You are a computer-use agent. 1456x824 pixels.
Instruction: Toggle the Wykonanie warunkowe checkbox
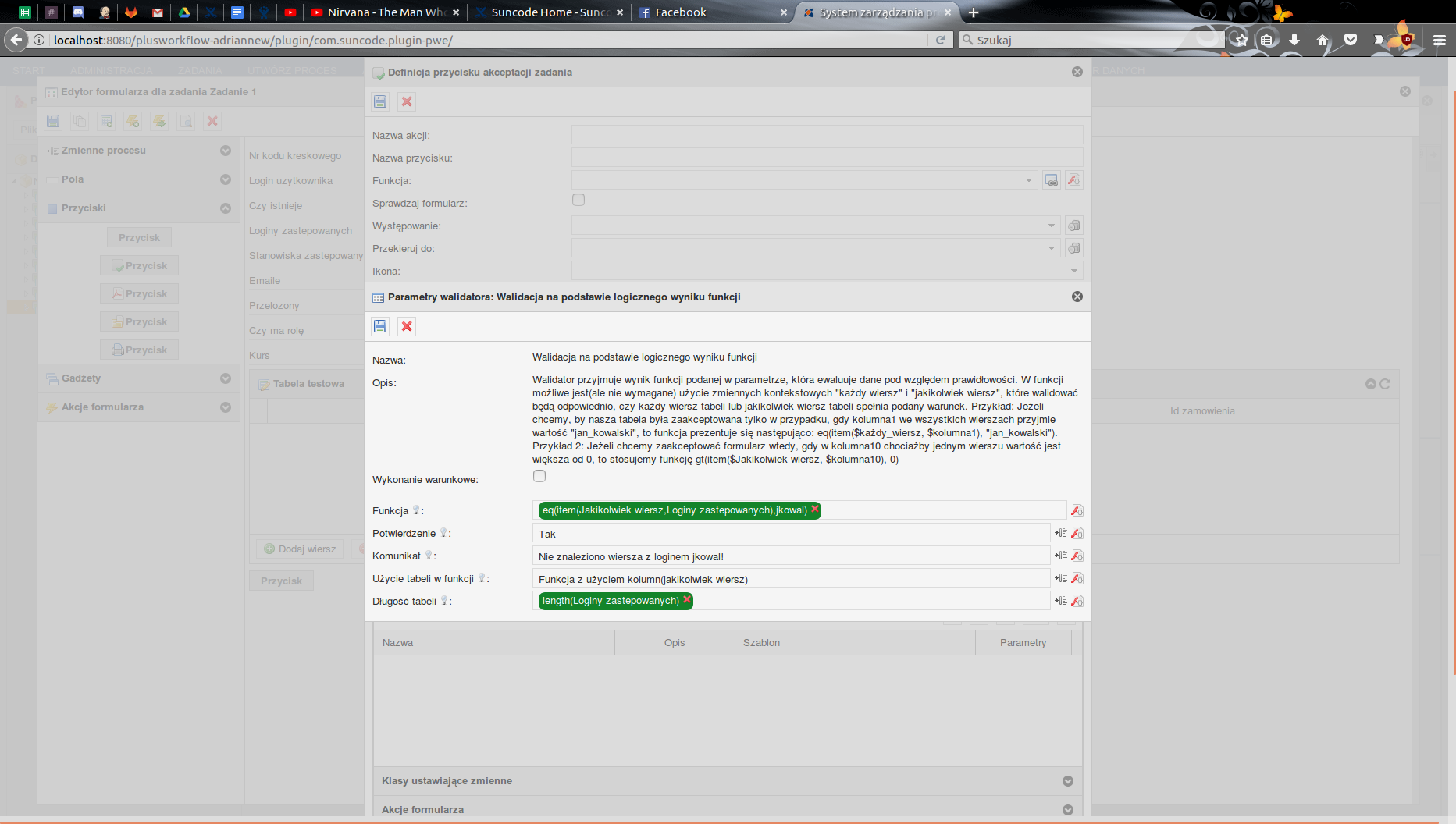539,476
